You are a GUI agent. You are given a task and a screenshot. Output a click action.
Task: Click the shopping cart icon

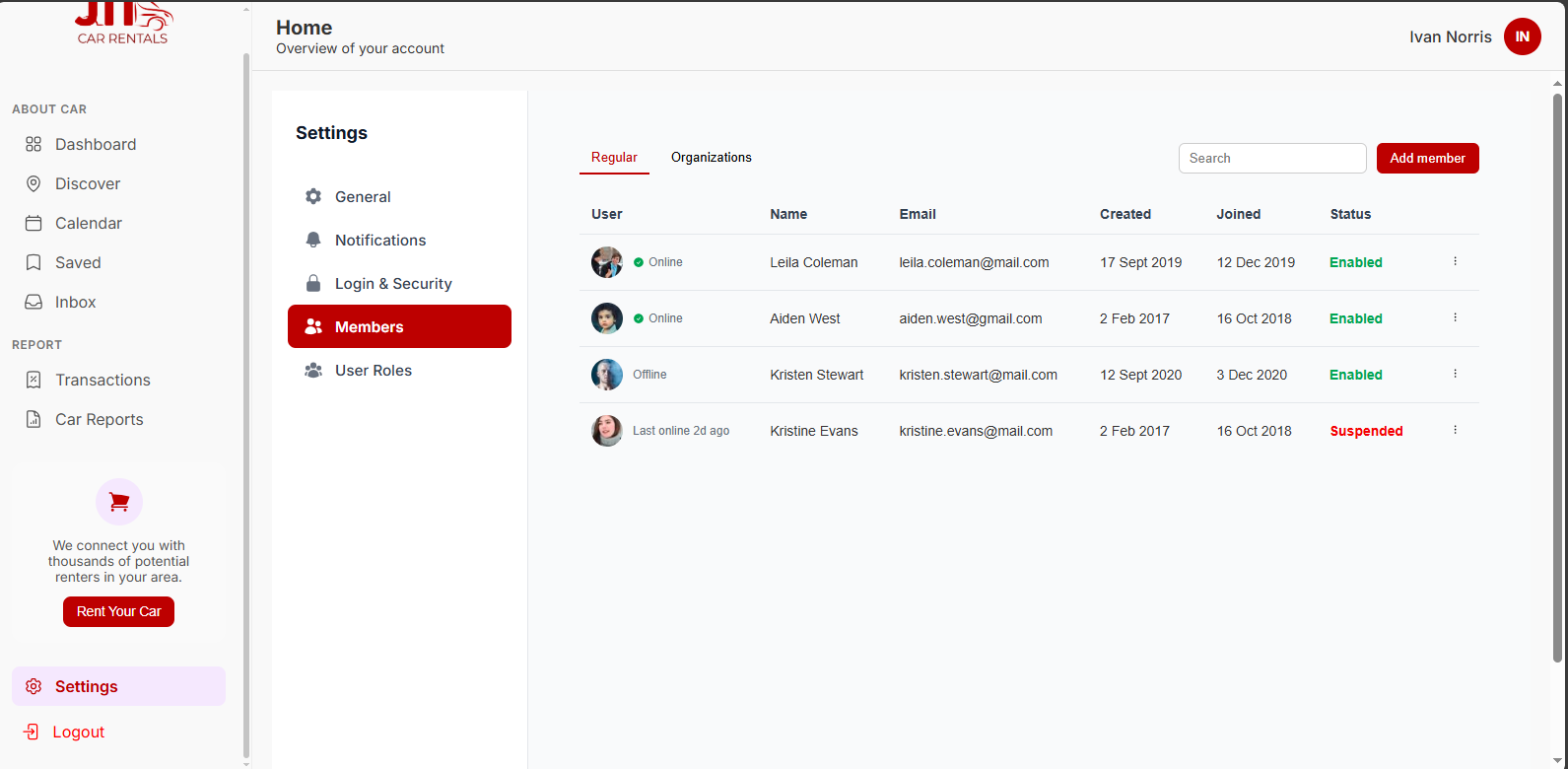[119, 503]
